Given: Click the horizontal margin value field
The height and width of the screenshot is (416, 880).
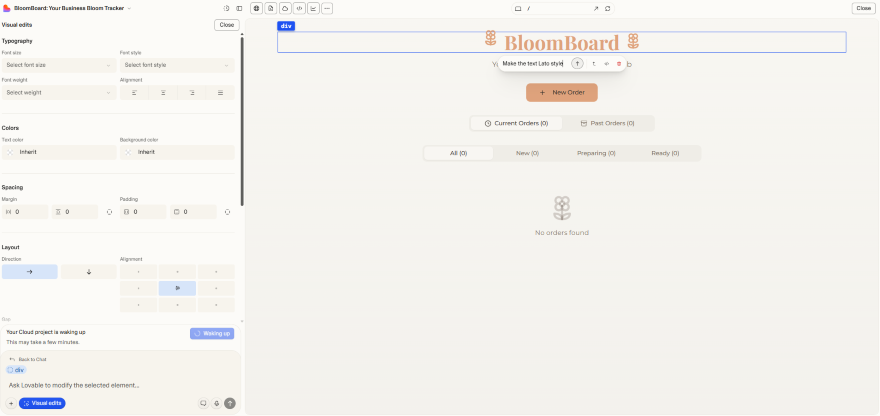Looking at the screenshot, I should (x=25, y=212).
